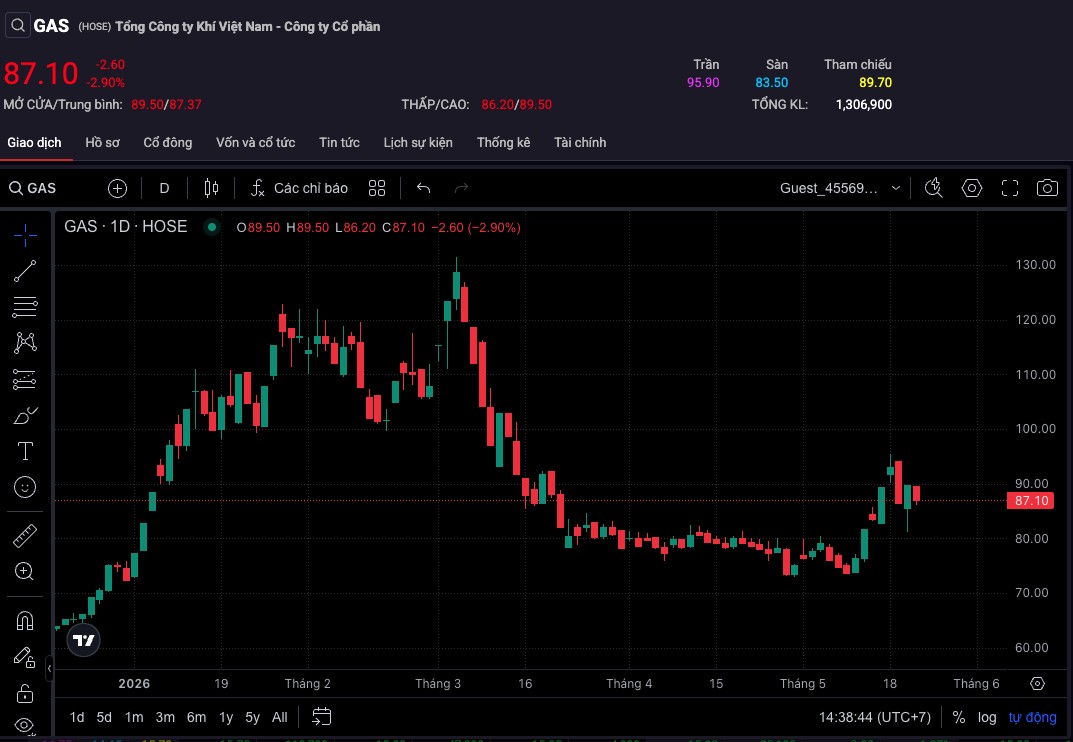Open the Lịch sự kiện tab

click(x=418, y=142)
